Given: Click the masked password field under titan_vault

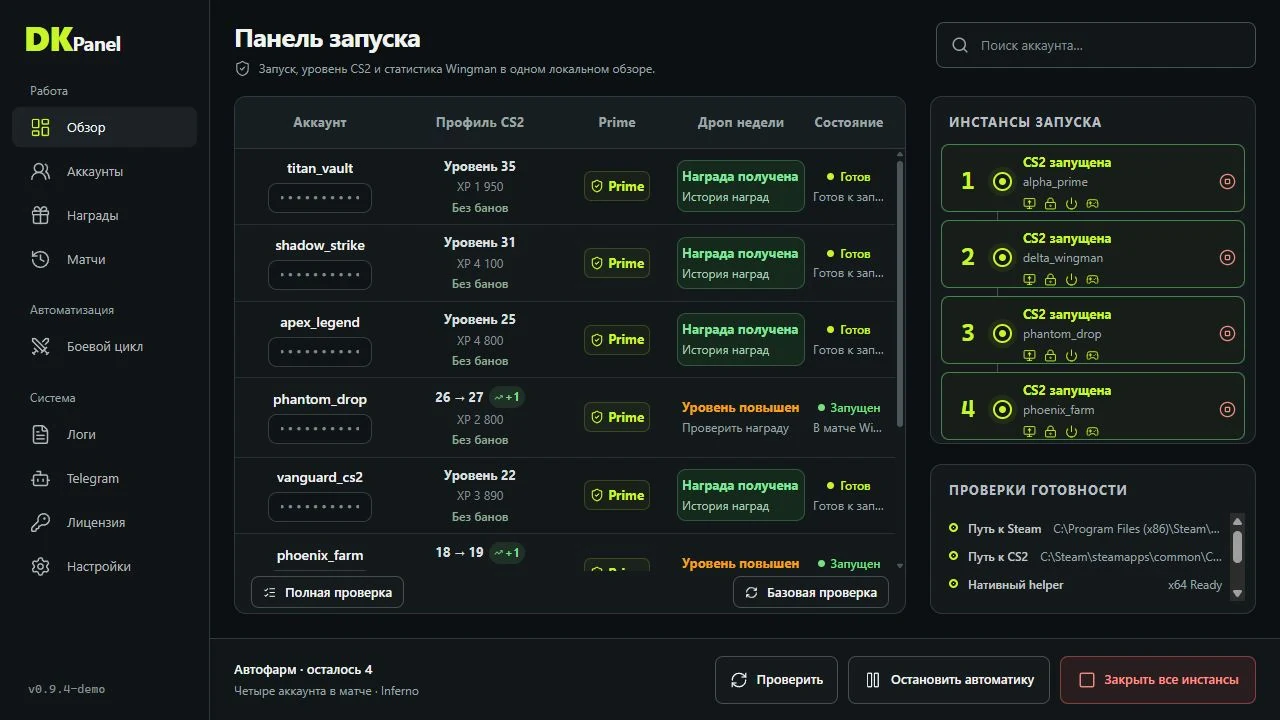Looking at the screenshot, I should click(320, 198).
